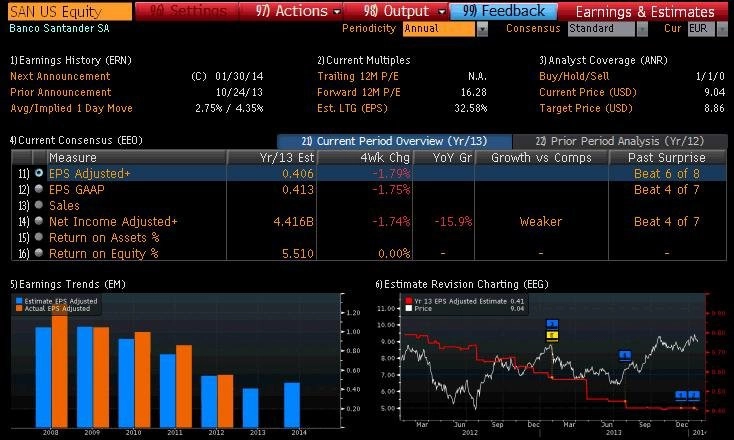Click the Earnings & Estimates title

point(645,11)
